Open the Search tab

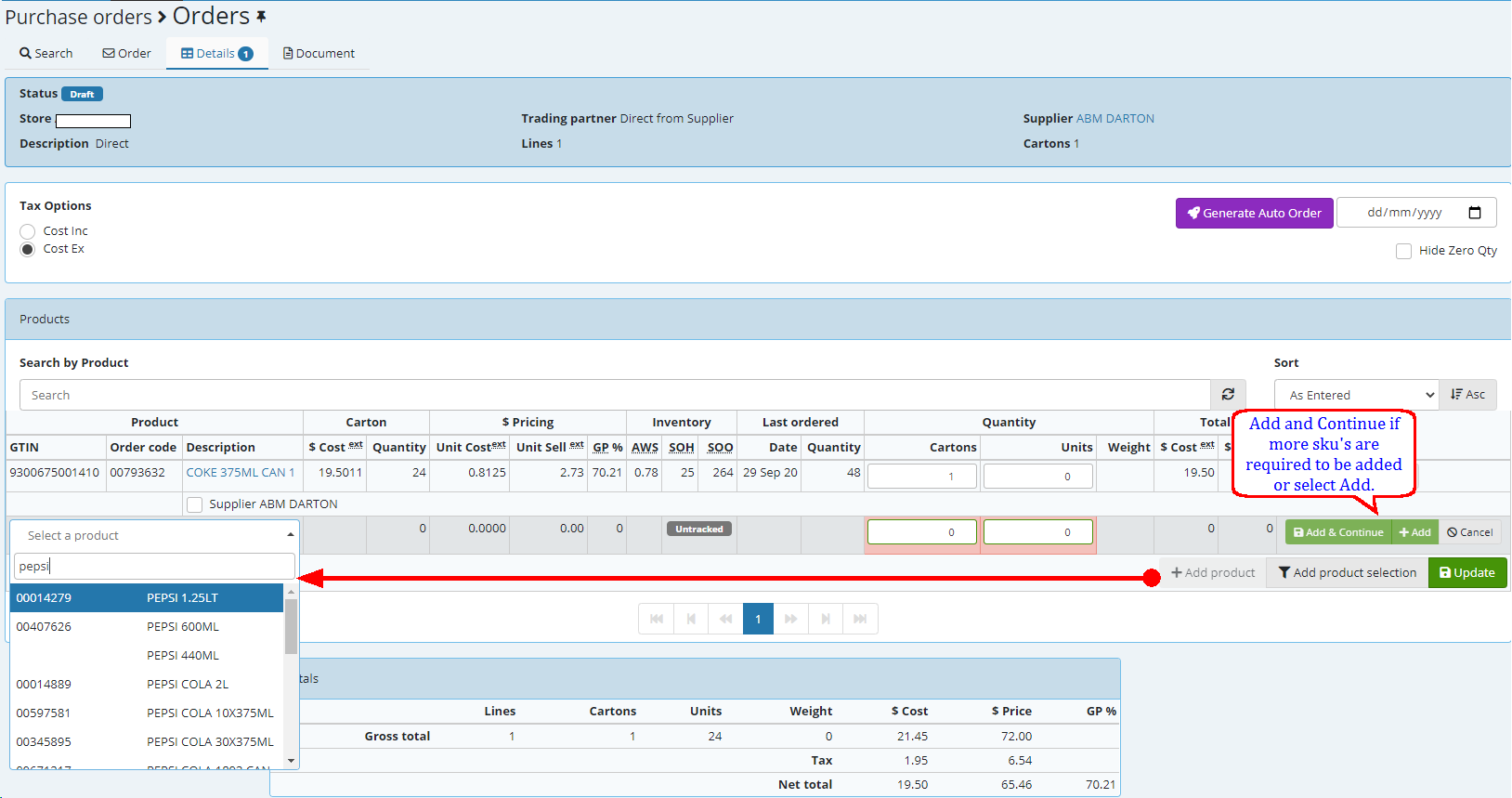[x=46, y=54]
